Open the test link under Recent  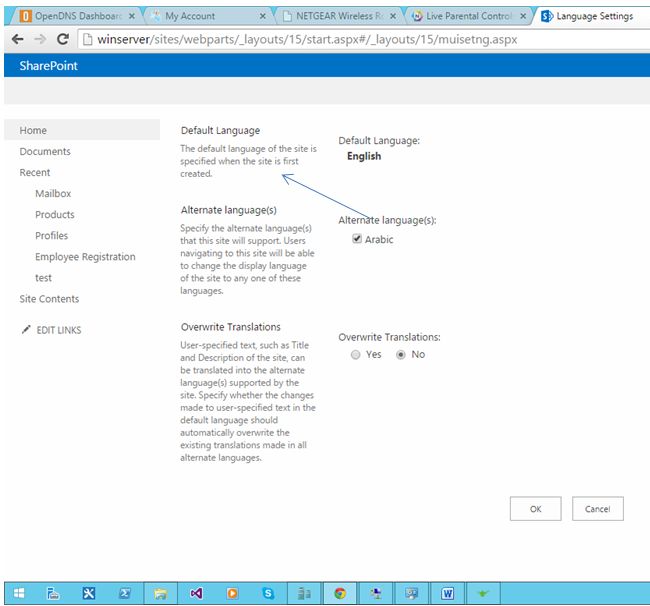click(44, 278)
